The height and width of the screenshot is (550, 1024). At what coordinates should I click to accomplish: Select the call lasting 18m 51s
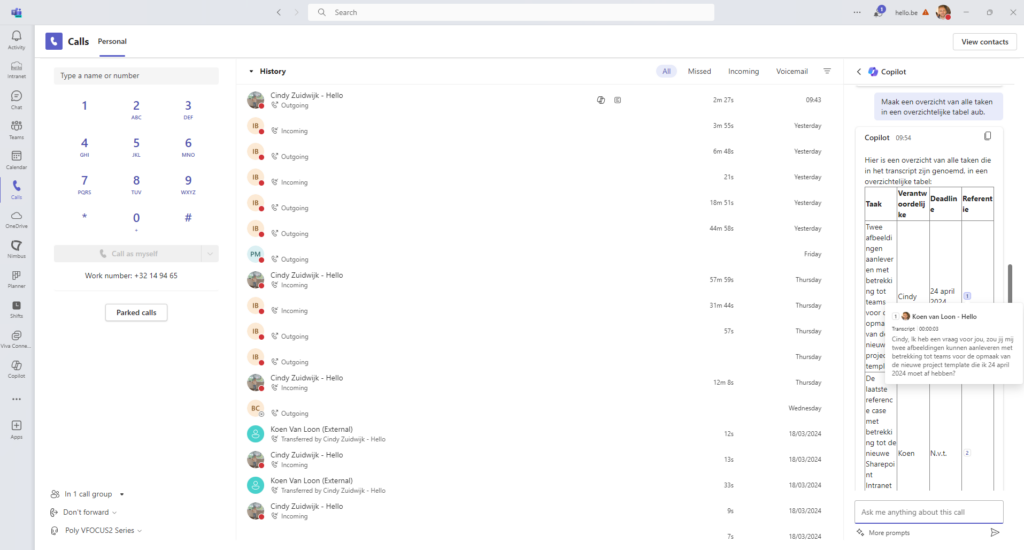[x=540, y=203]
